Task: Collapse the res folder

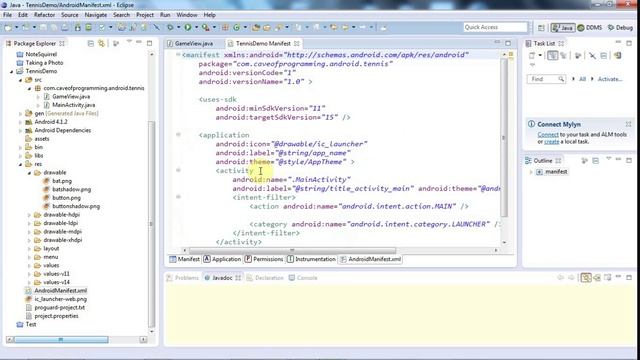Action: pos(20,164)
